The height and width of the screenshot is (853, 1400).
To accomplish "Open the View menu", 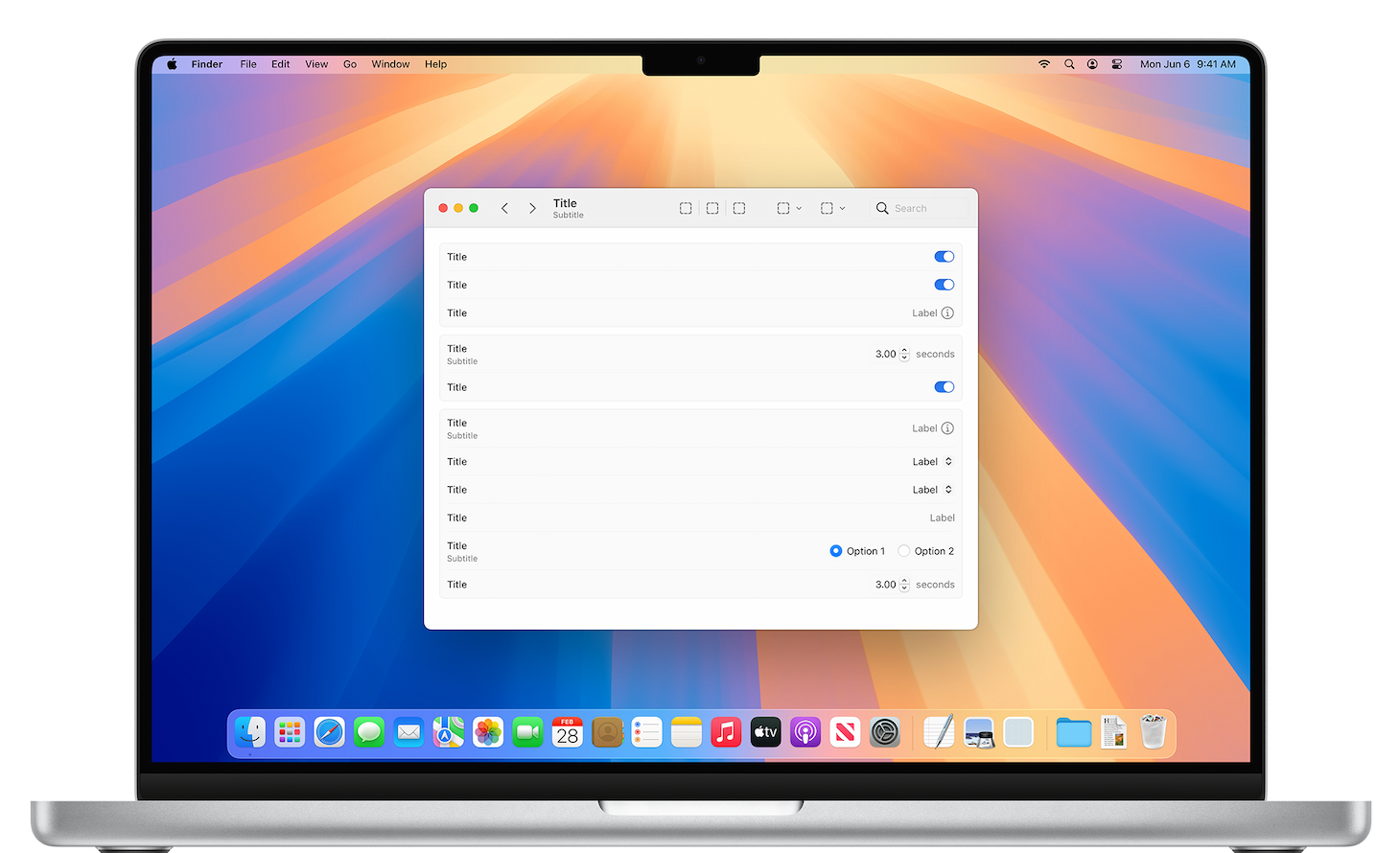I will coord(316,64).
